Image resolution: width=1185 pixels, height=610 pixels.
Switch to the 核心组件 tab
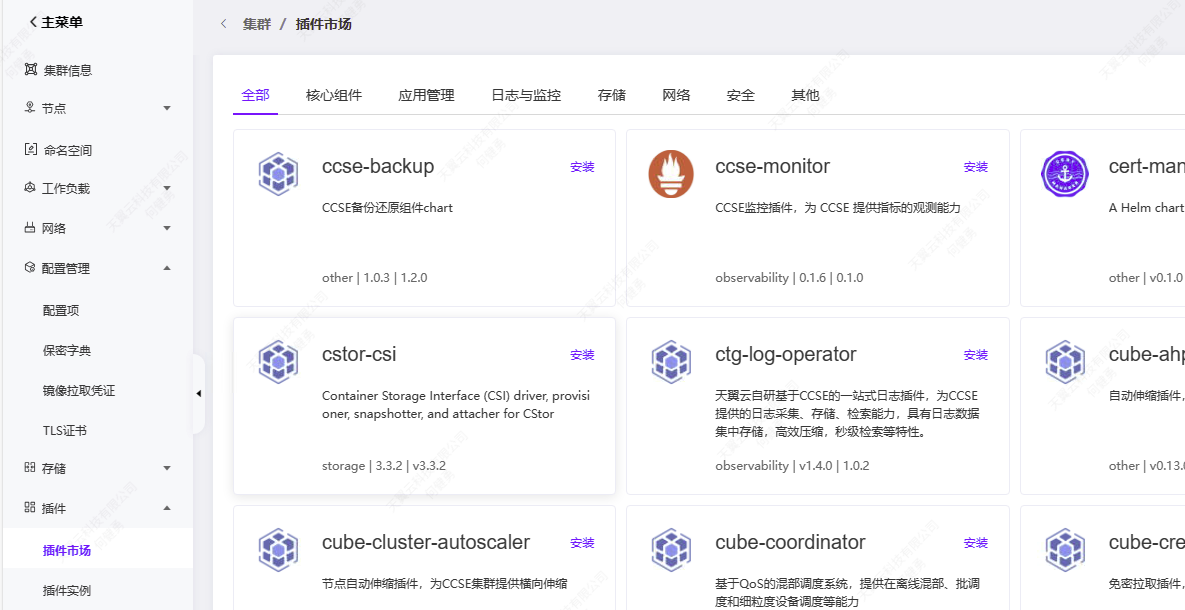[334, 95]
